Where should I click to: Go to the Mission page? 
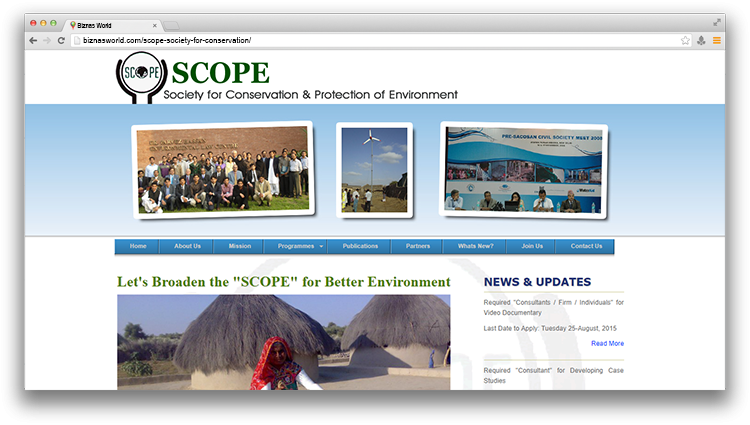(x=239, y=246)
